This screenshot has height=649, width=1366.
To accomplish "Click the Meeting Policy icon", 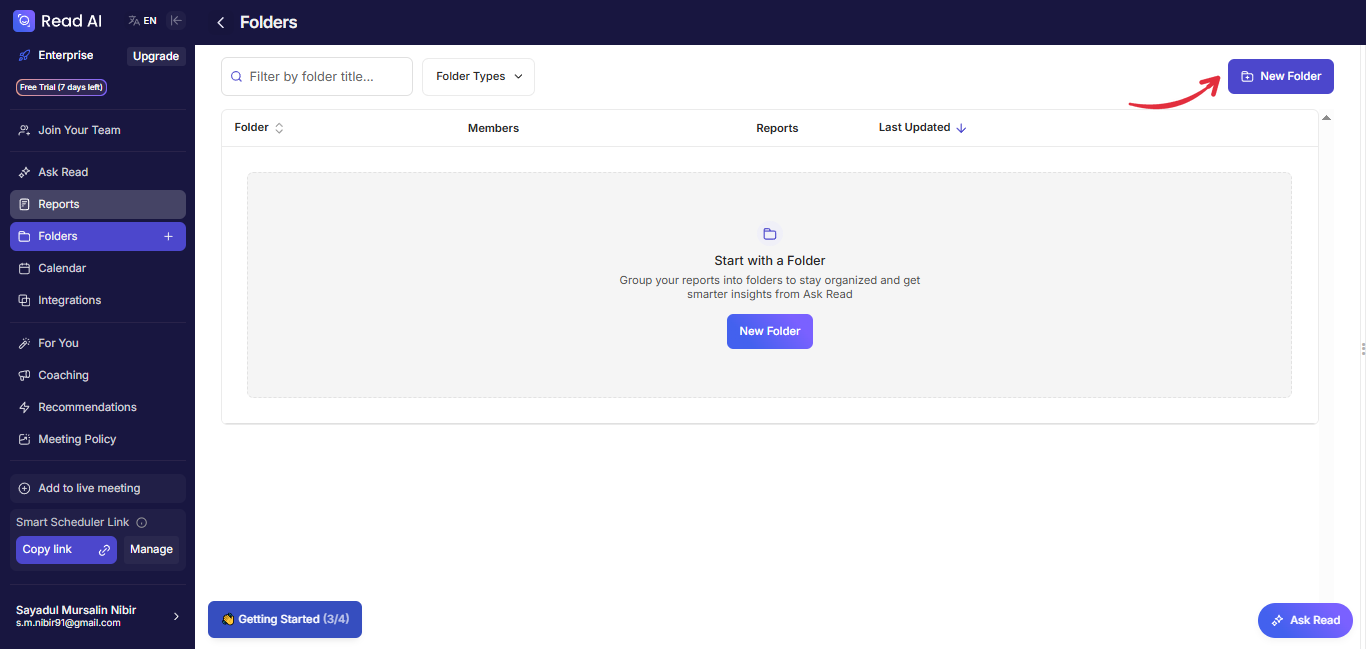I will click(24, 439).
